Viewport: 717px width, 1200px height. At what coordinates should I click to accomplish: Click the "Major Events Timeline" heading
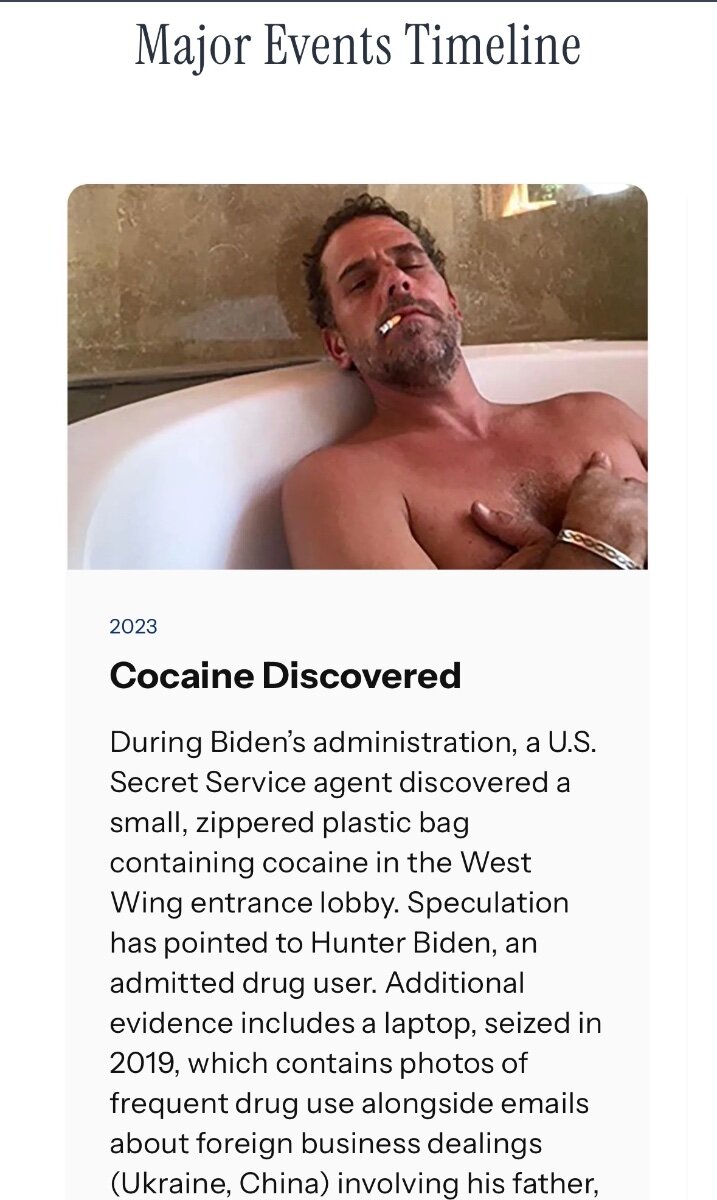coord(358,47)
